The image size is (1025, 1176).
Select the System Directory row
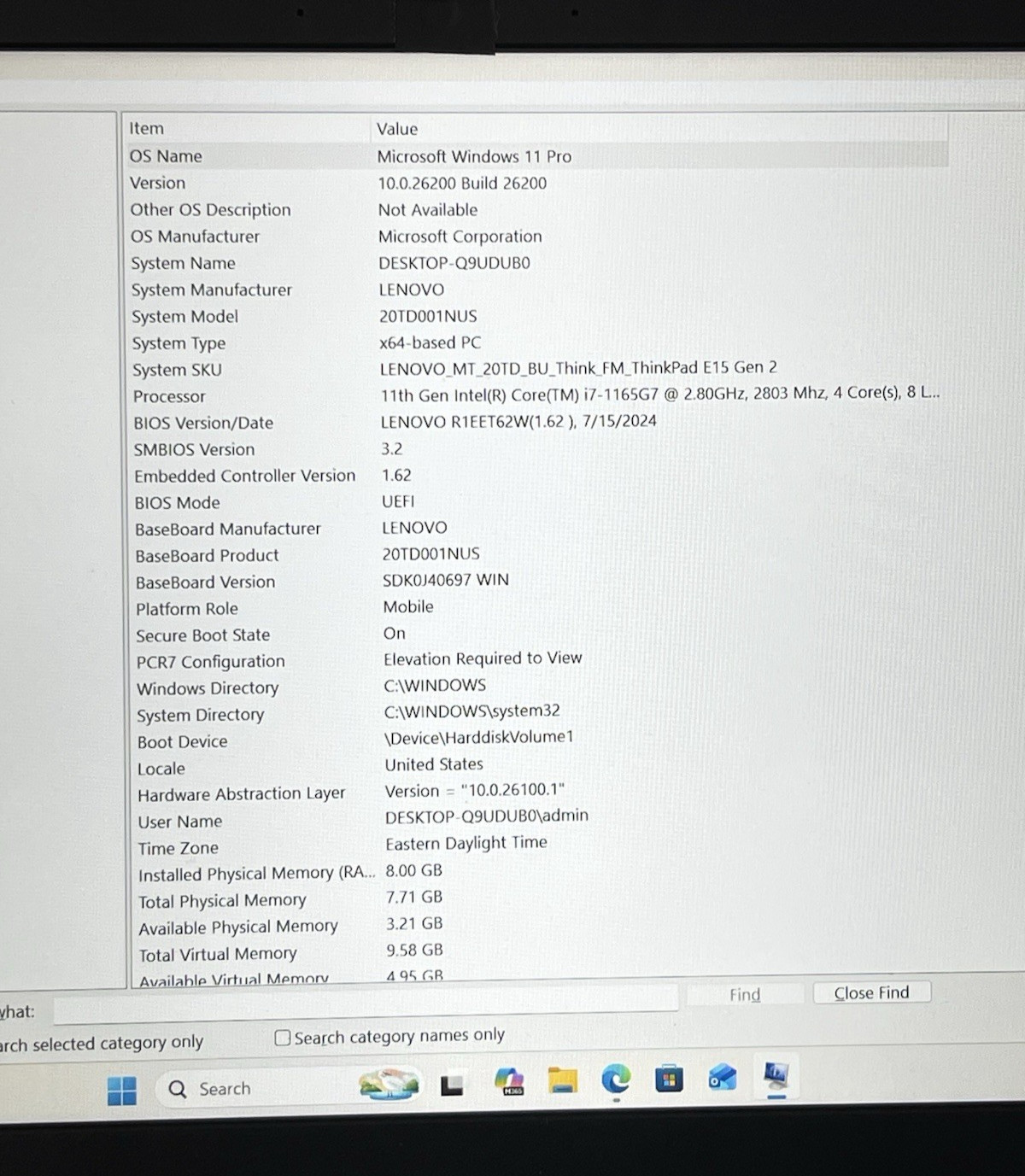tap(536, 713)
